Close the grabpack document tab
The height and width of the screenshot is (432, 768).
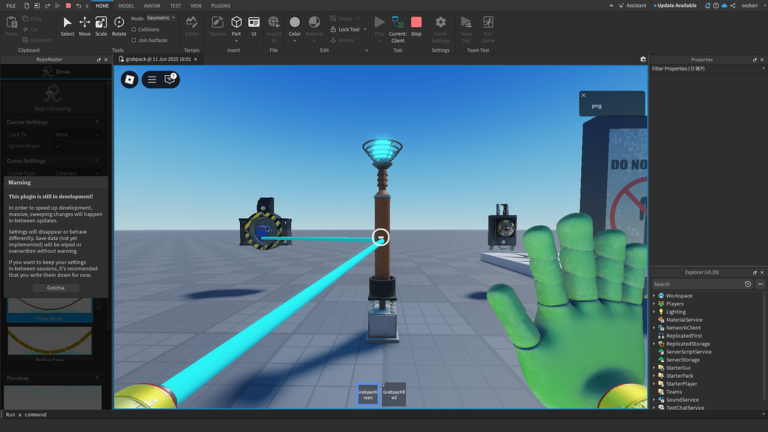195,59
